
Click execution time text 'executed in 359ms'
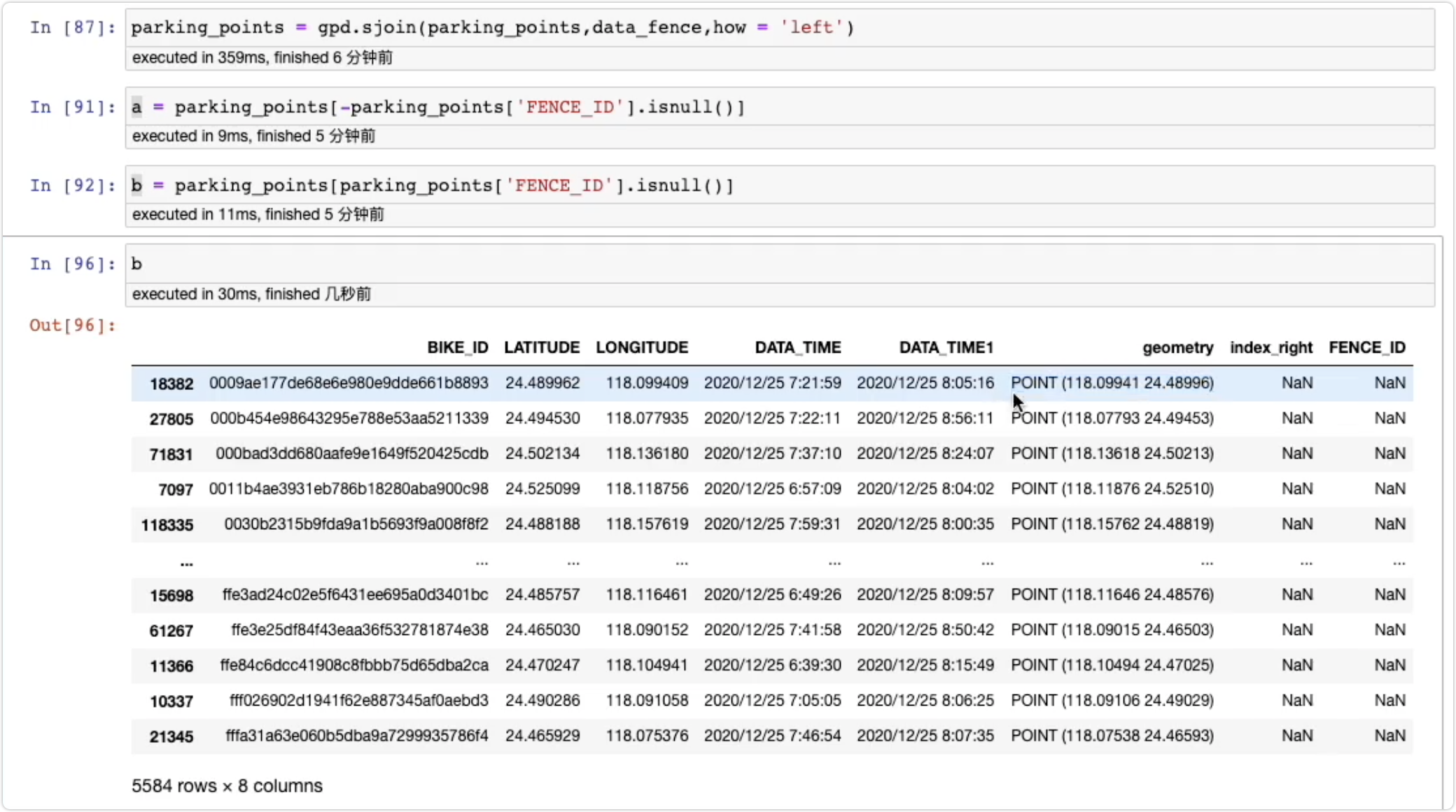(x=199, y=58)
